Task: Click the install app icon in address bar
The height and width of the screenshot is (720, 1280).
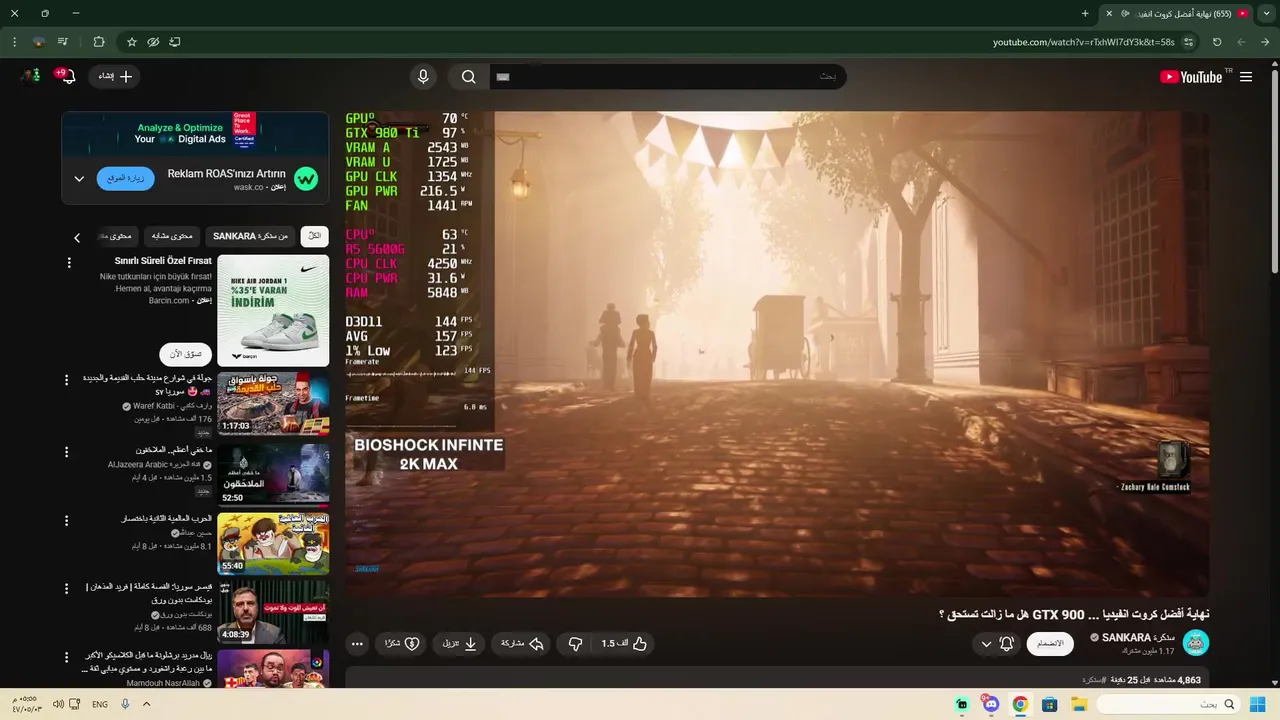Action: (175, 42)
